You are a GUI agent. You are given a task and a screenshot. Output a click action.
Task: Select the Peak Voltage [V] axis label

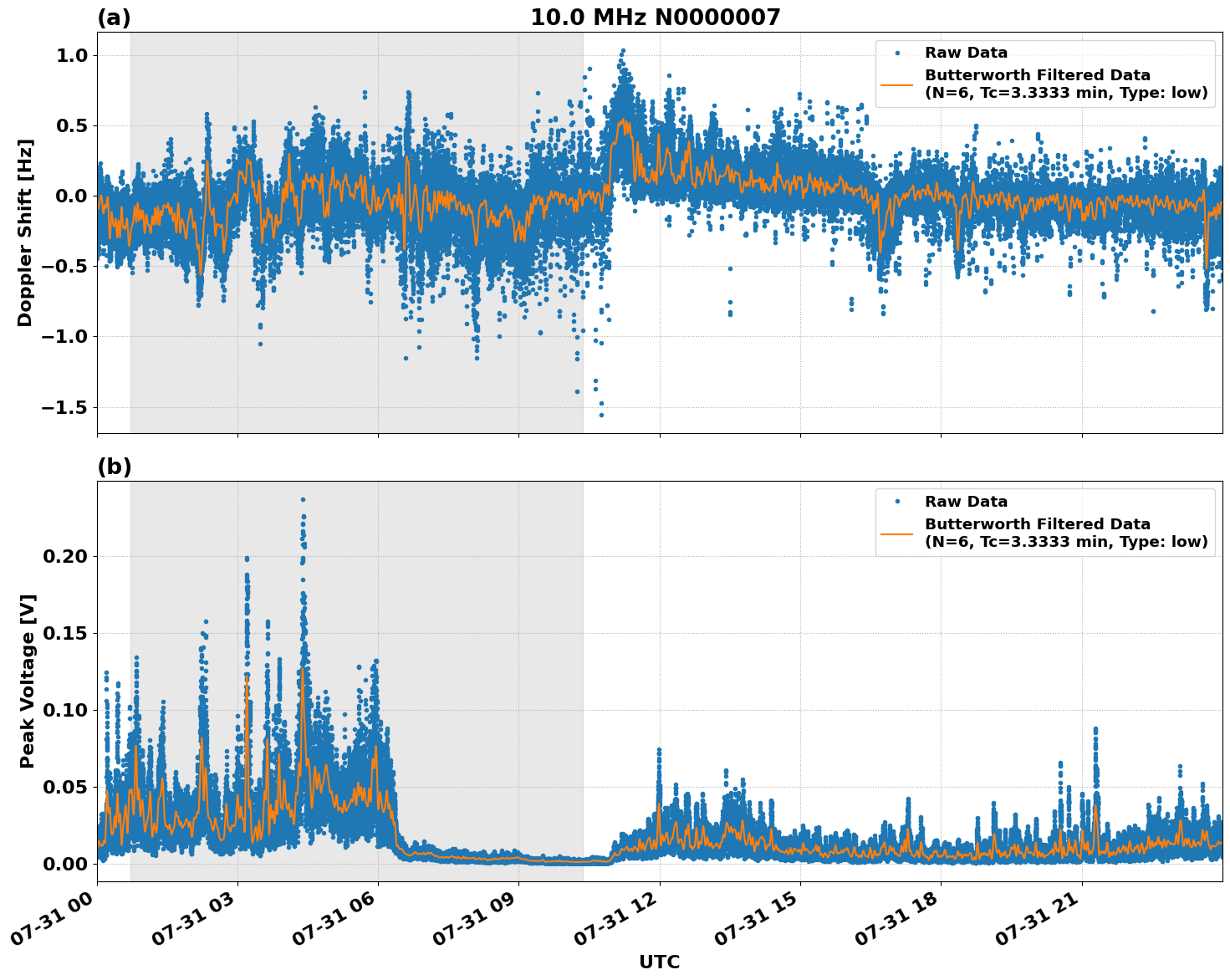coord(27,681)
